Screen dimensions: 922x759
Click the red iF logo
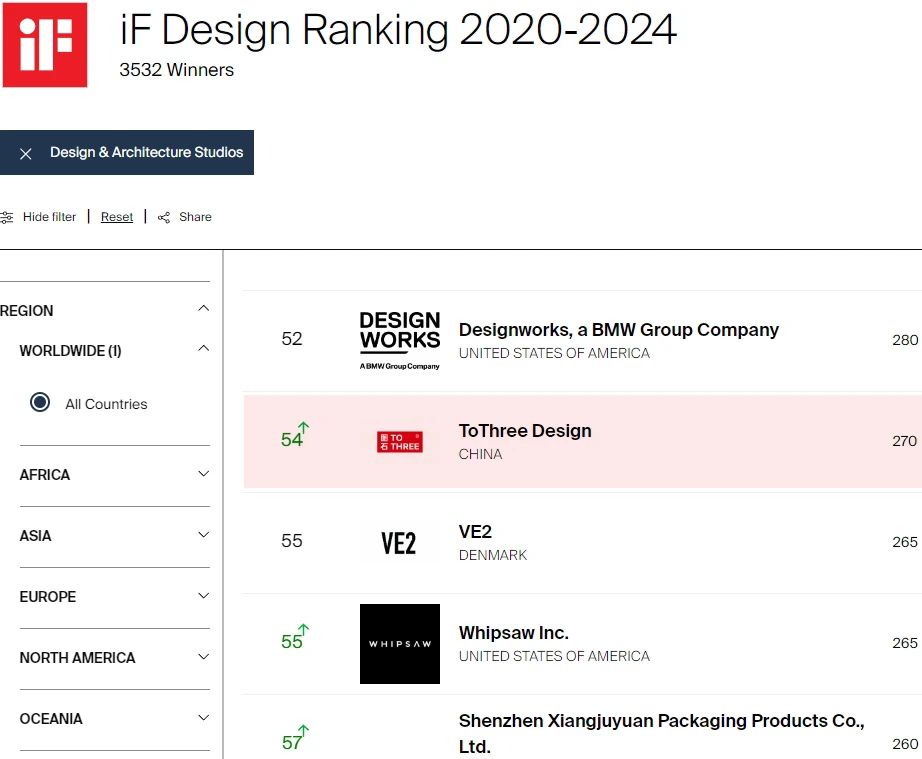(44, 45)
